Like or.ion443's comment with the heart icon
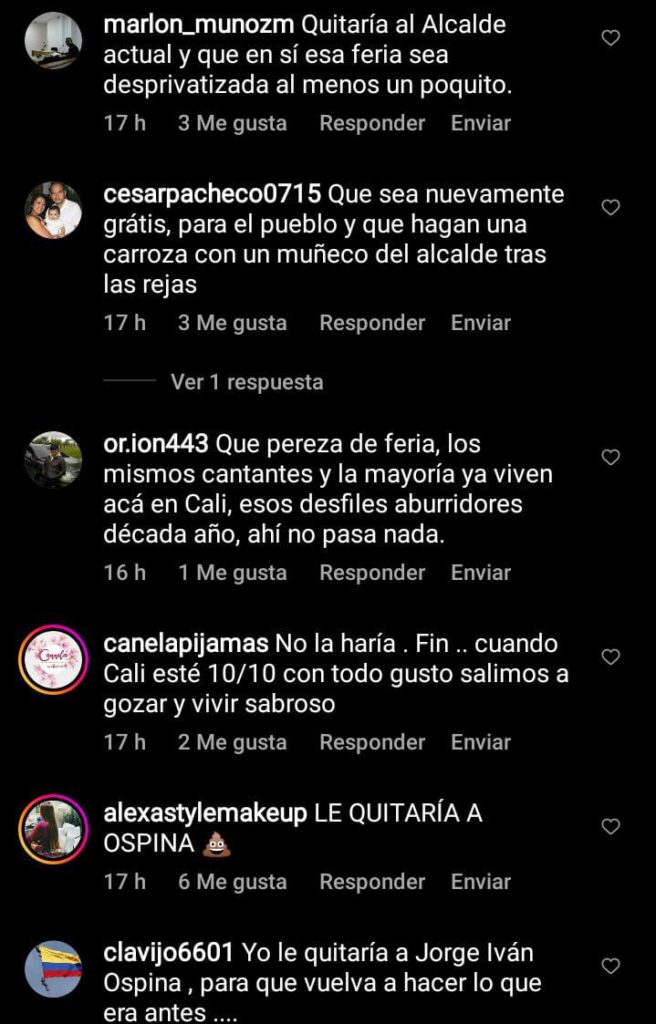 click(610, 458)
